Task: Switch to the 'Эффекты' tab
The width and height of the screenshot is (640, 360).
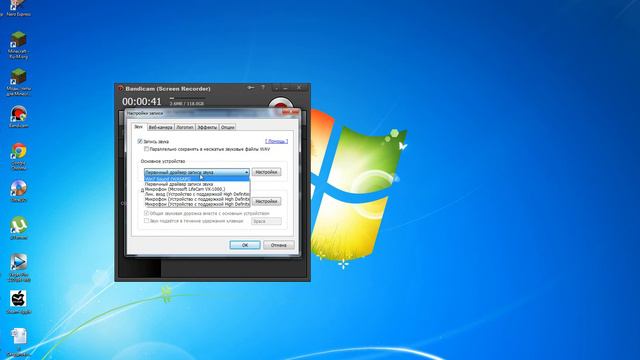Action: 207,127
